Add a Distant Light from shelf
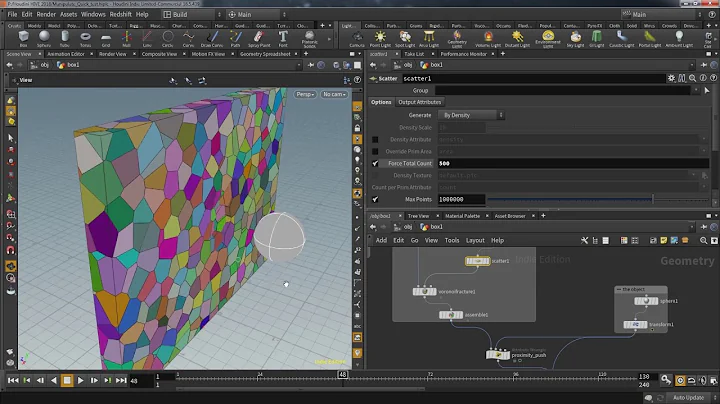Viewport: 720px width, 404px height. (x=518, y=39)
